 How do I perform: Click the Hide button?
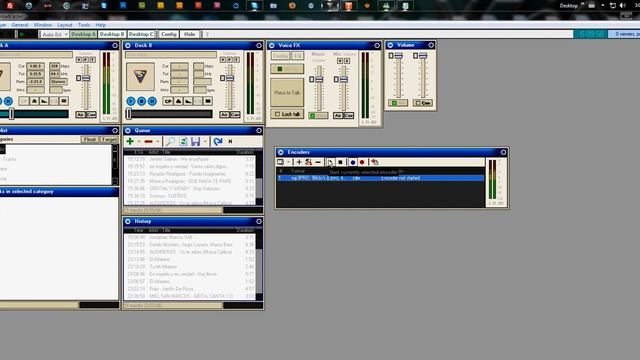189,34
